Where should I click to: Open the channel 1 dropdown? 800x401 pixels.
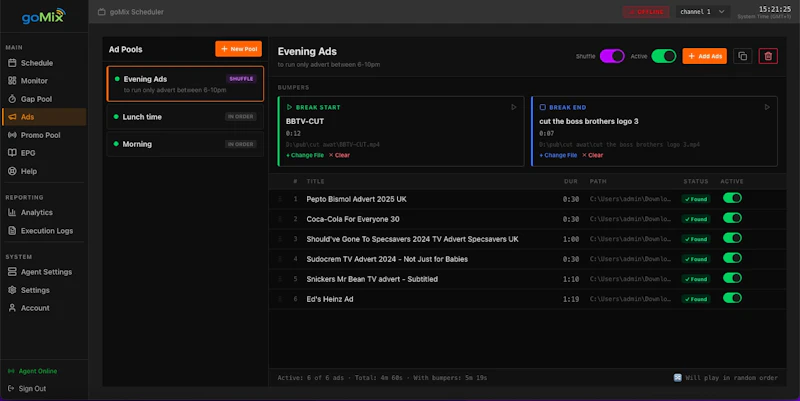click(703, 12)
